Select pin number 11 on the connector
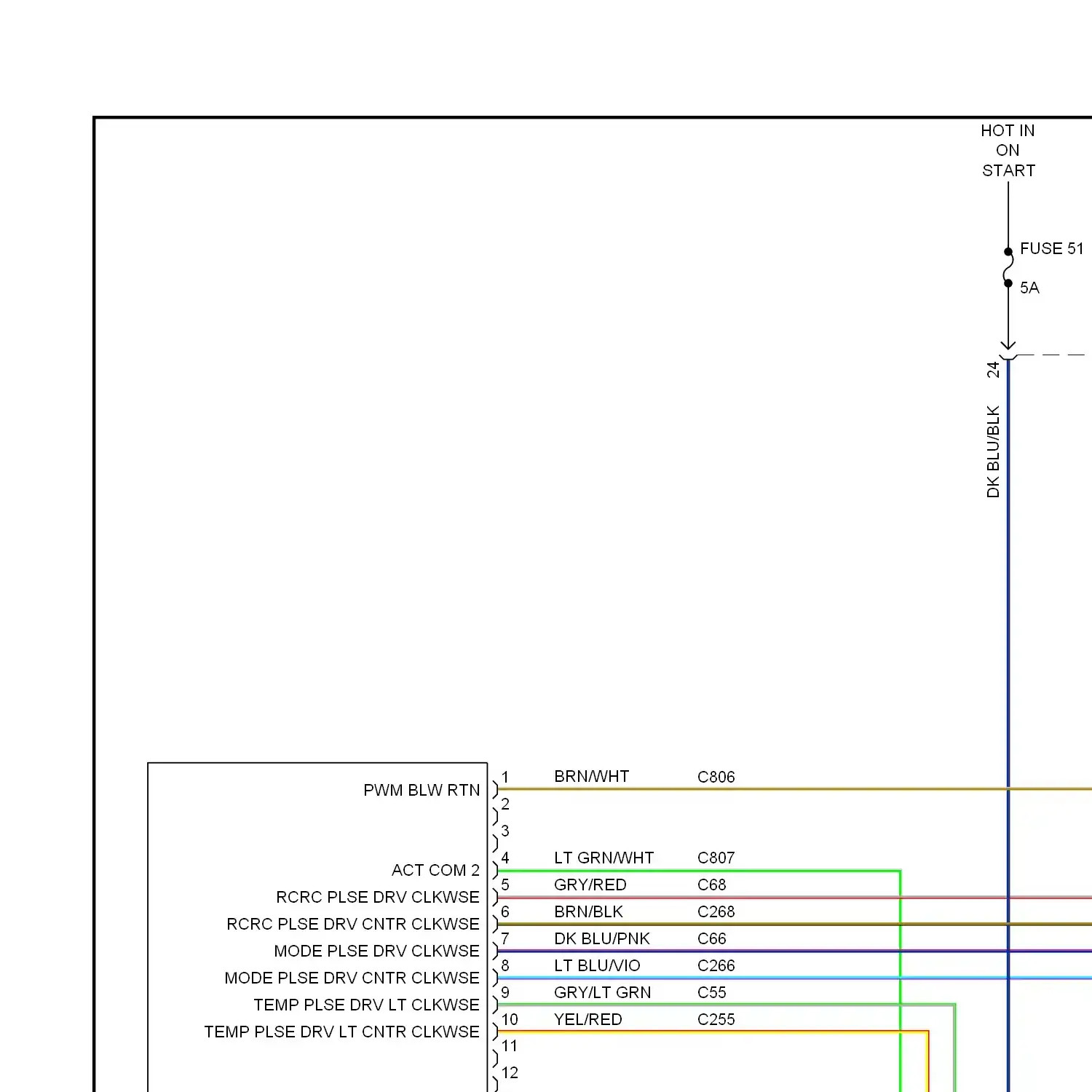 [510, 1047]
